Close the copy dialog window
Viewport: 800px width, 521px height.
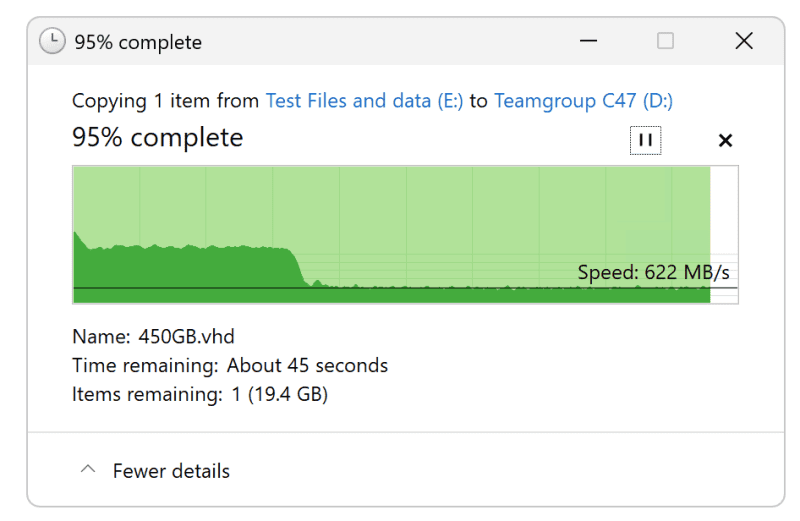743,41
